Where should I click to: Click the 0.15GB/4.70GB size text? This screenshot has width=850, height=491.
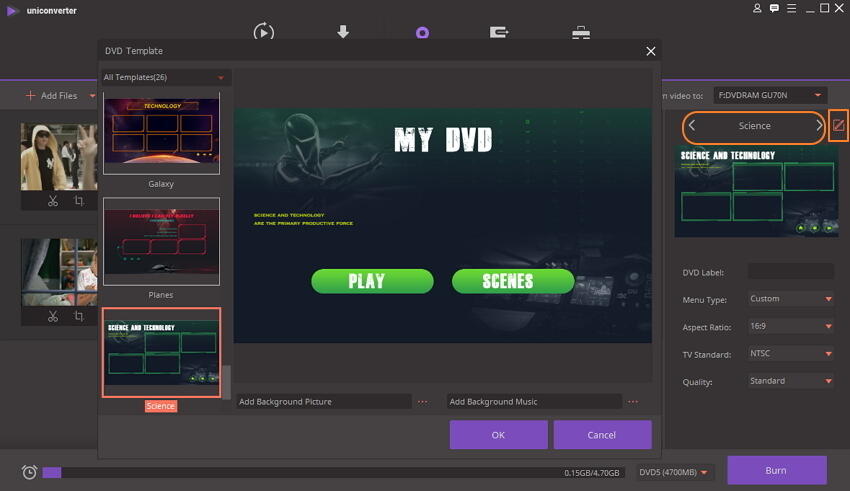591,473
